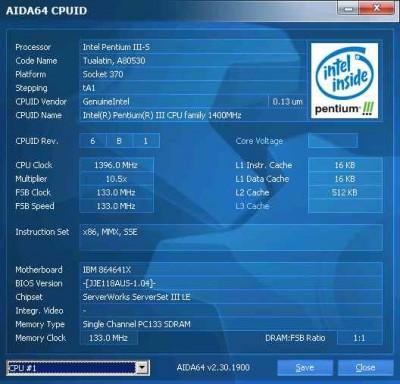Select the empty Core Voltage field
This screenshot has width=400, height=384.
pos(333,141)
